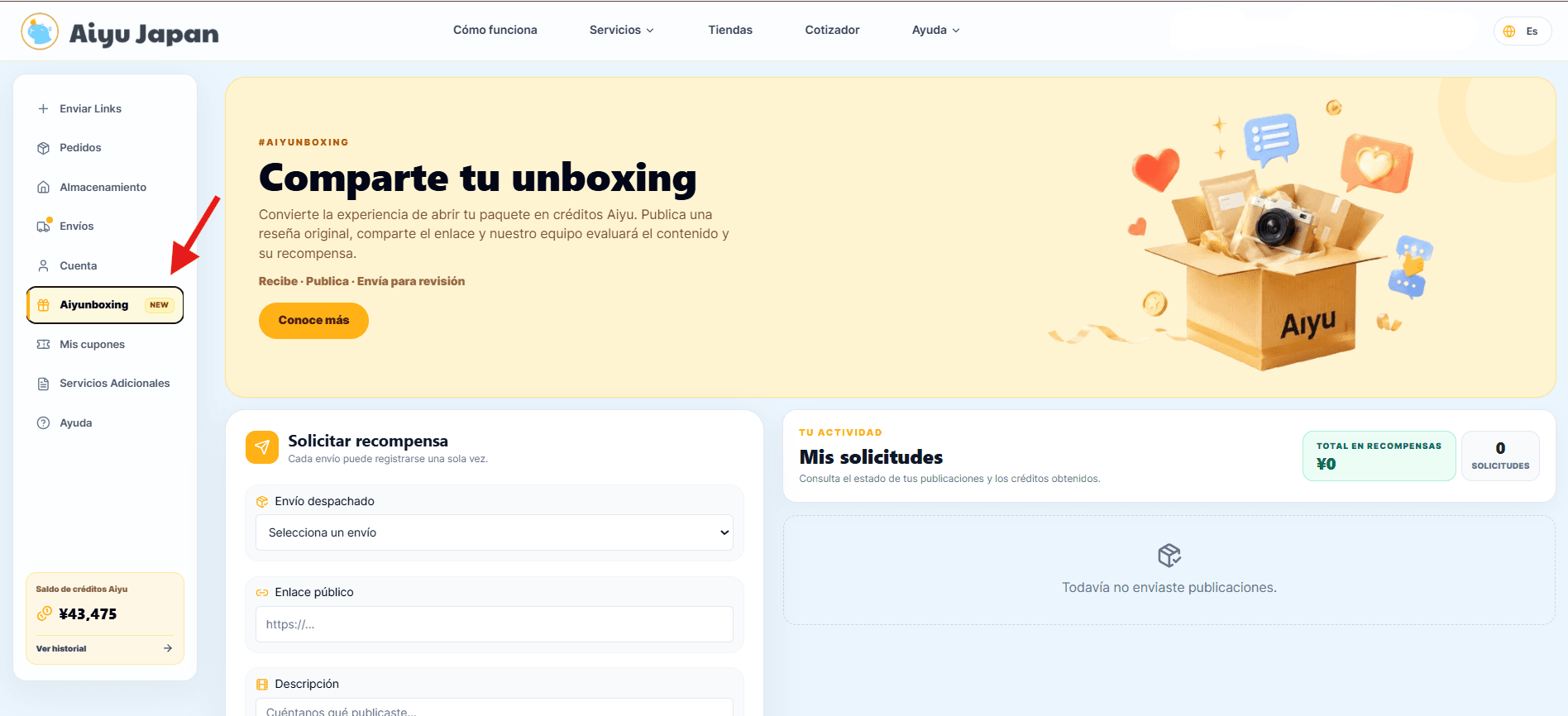Click the 0 Solicitudes counter card
Image resolution: width=1568 pixels, height=716 pixels.
click(x=1500, y=456)
